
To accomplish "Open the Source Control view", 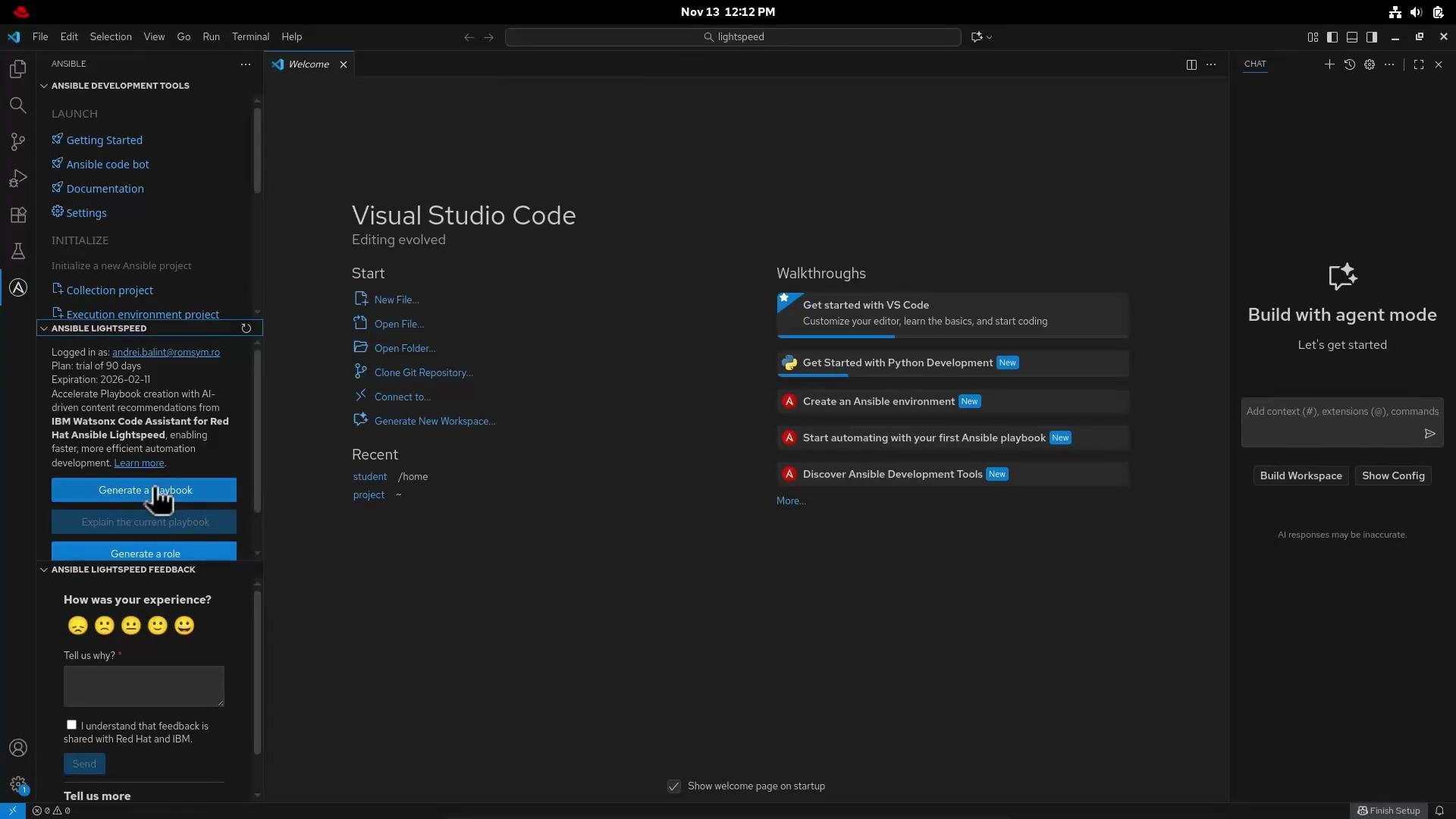I will (x=18, y=142).
